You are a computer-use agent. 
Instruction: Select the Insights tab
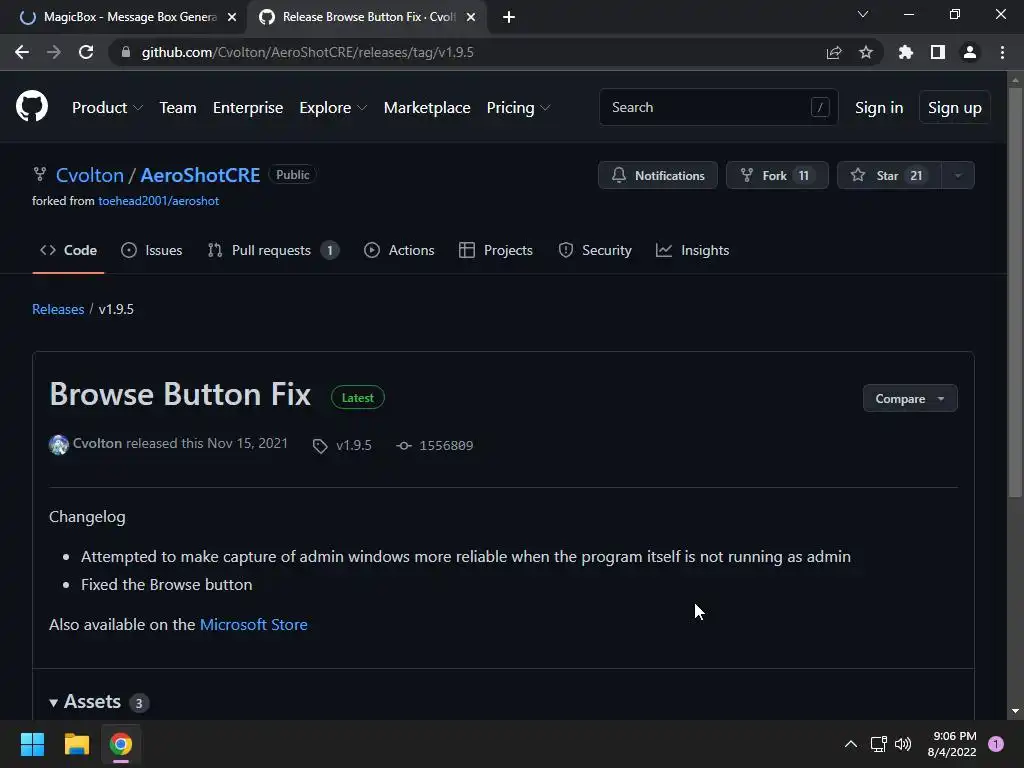pyautogui.click(x=692, y=250)
